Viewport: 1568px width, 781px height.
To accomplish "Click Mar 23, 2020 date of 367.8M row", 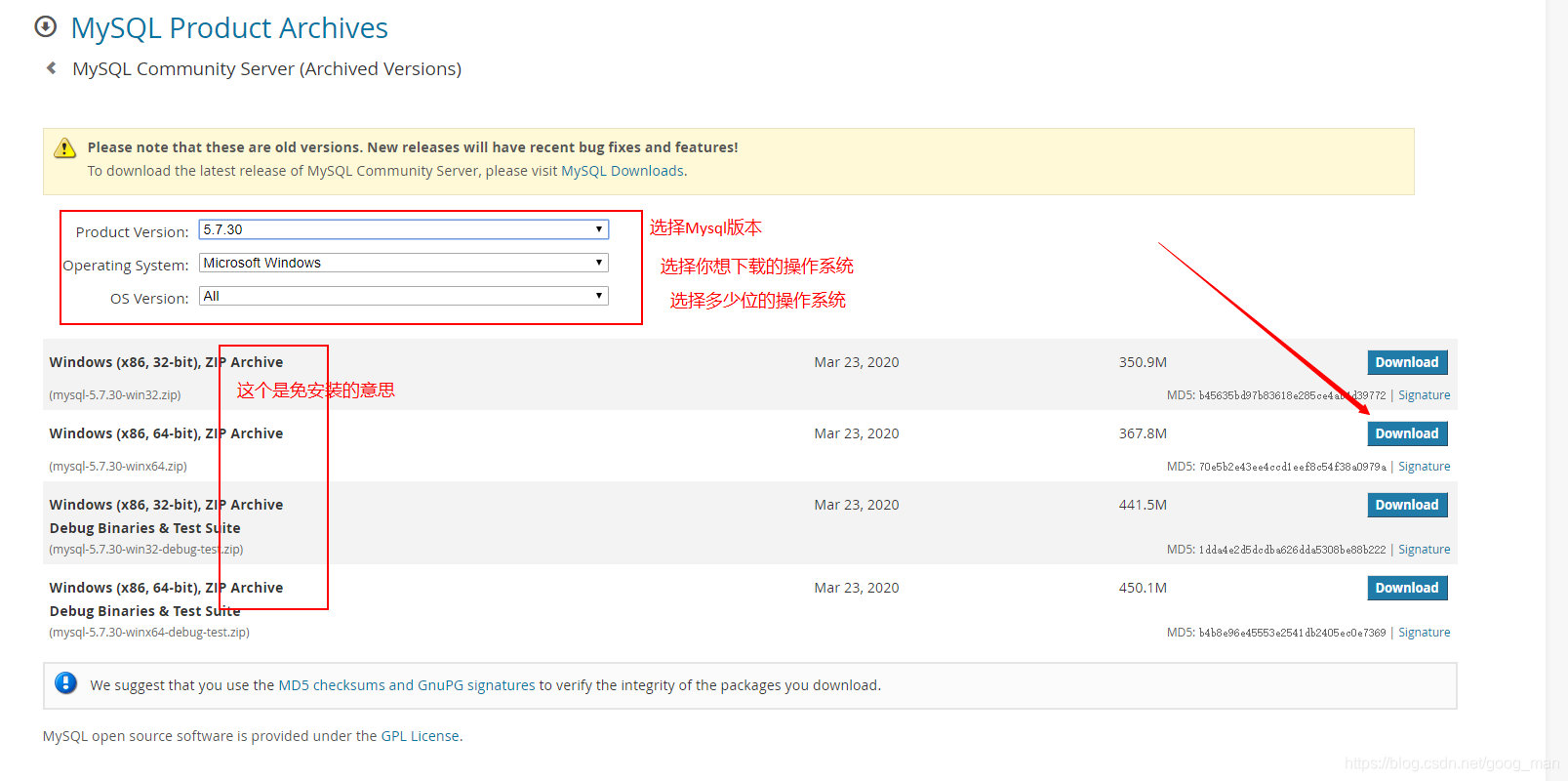I will pos(857,433).
